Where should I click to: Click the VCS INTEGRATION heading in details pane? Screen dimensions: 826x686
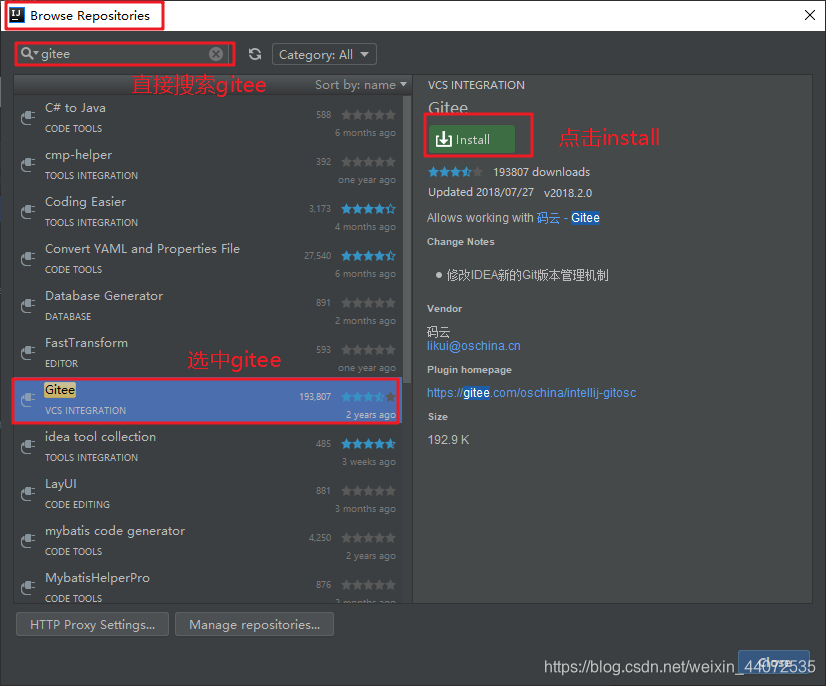point(476,85)
